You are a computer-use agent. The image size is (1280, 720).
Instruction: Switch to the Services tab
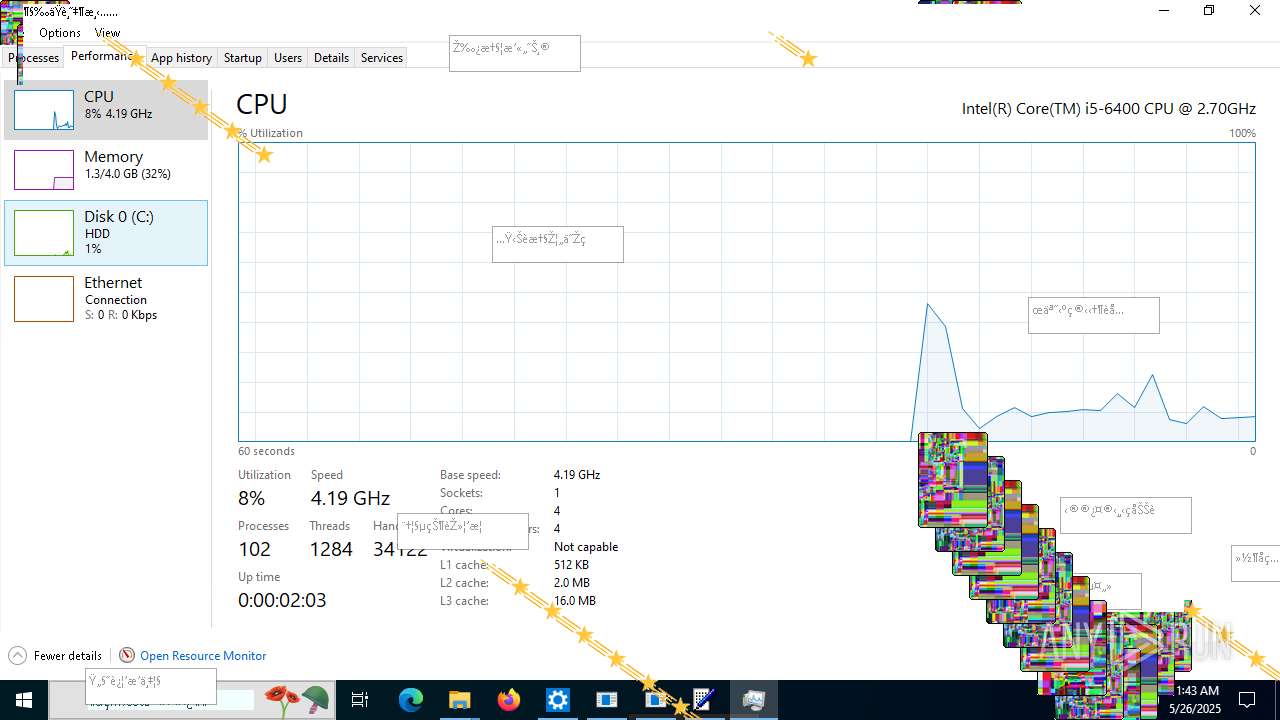pos(382,58)
